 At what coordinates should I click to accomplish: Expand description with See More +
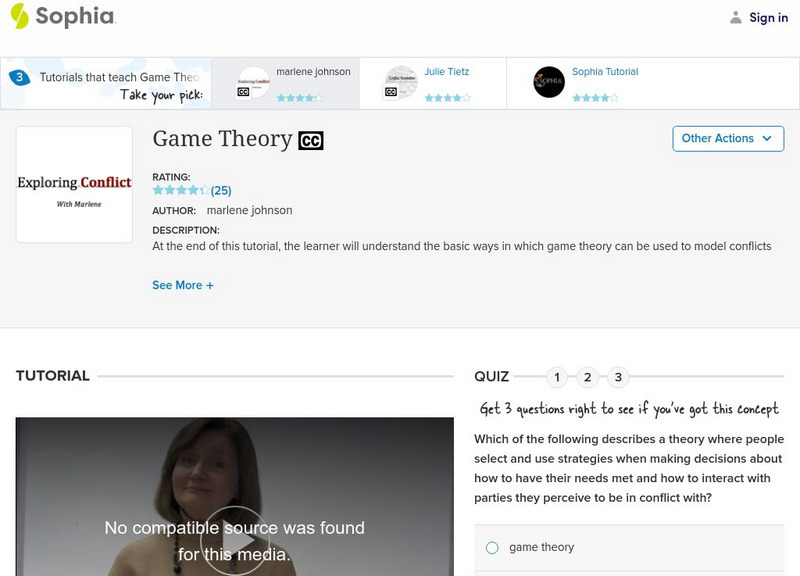(183, 285)
